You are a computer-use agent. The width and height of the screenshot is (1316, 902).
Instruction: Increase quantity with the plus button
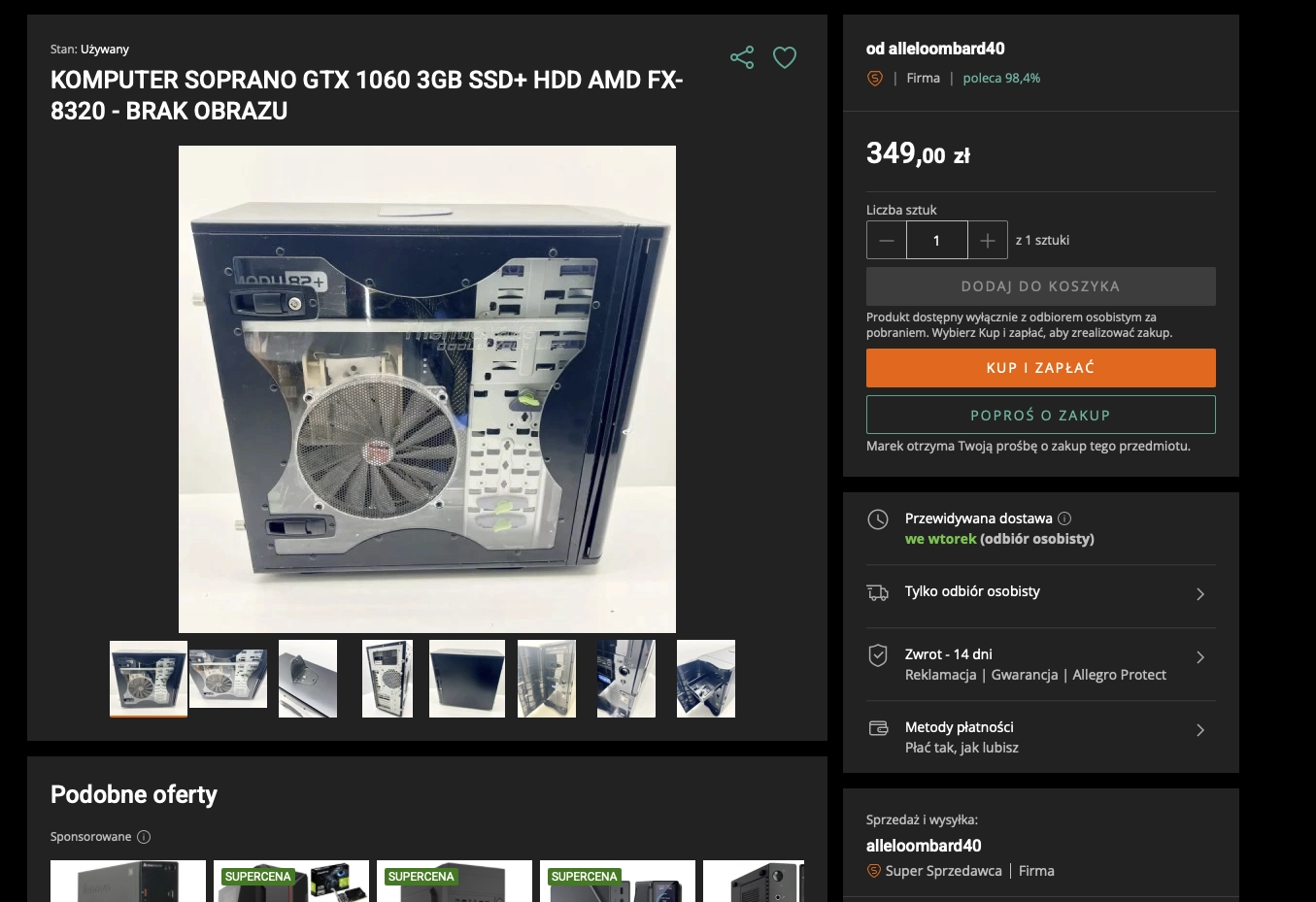988,240
